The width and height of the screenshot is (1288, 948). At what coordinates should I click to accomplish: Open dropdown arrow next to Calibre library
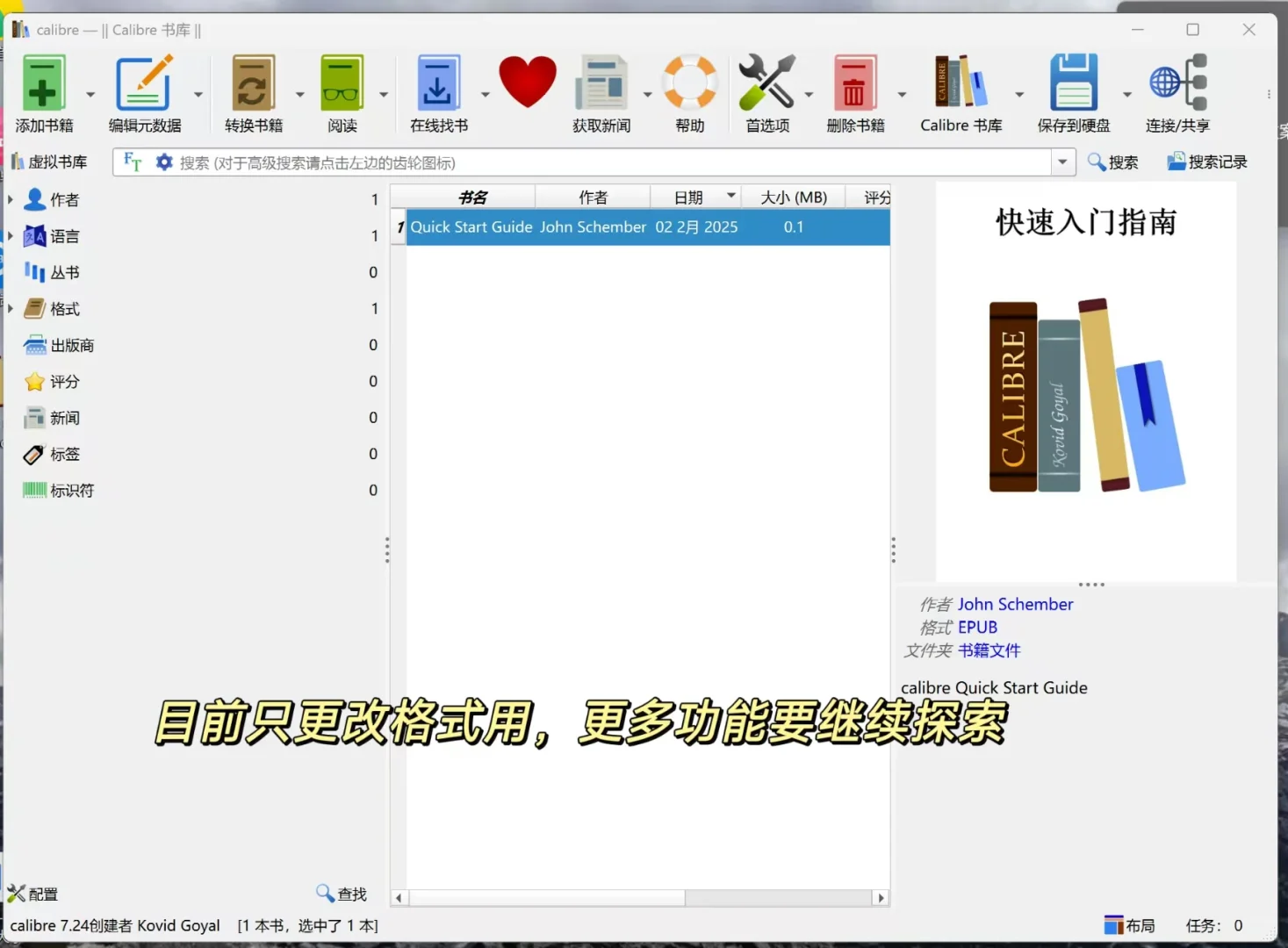click(1019, 94)
